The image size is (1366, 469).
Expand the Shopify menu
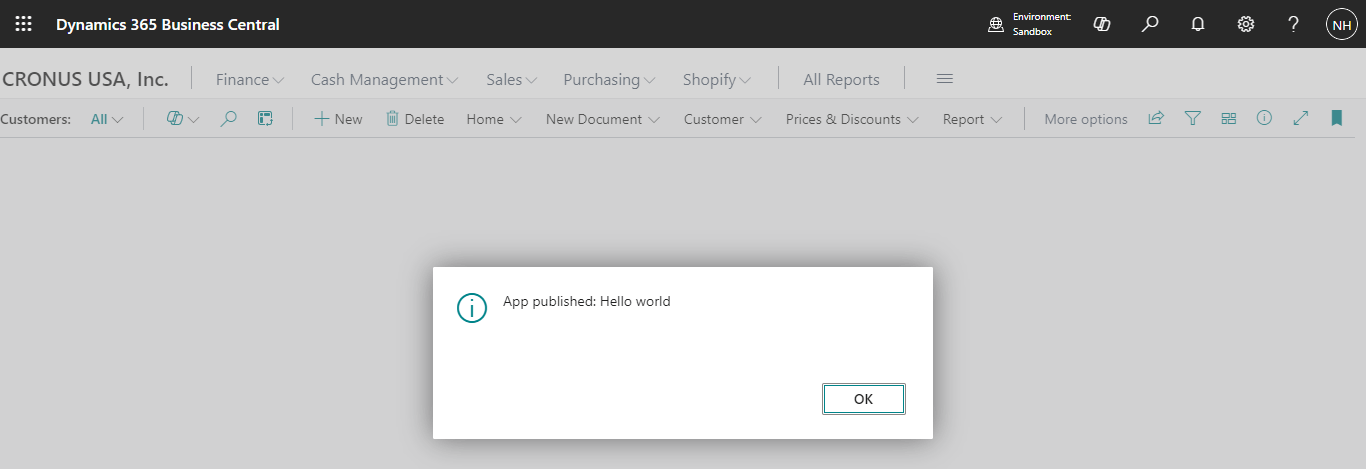717,79
